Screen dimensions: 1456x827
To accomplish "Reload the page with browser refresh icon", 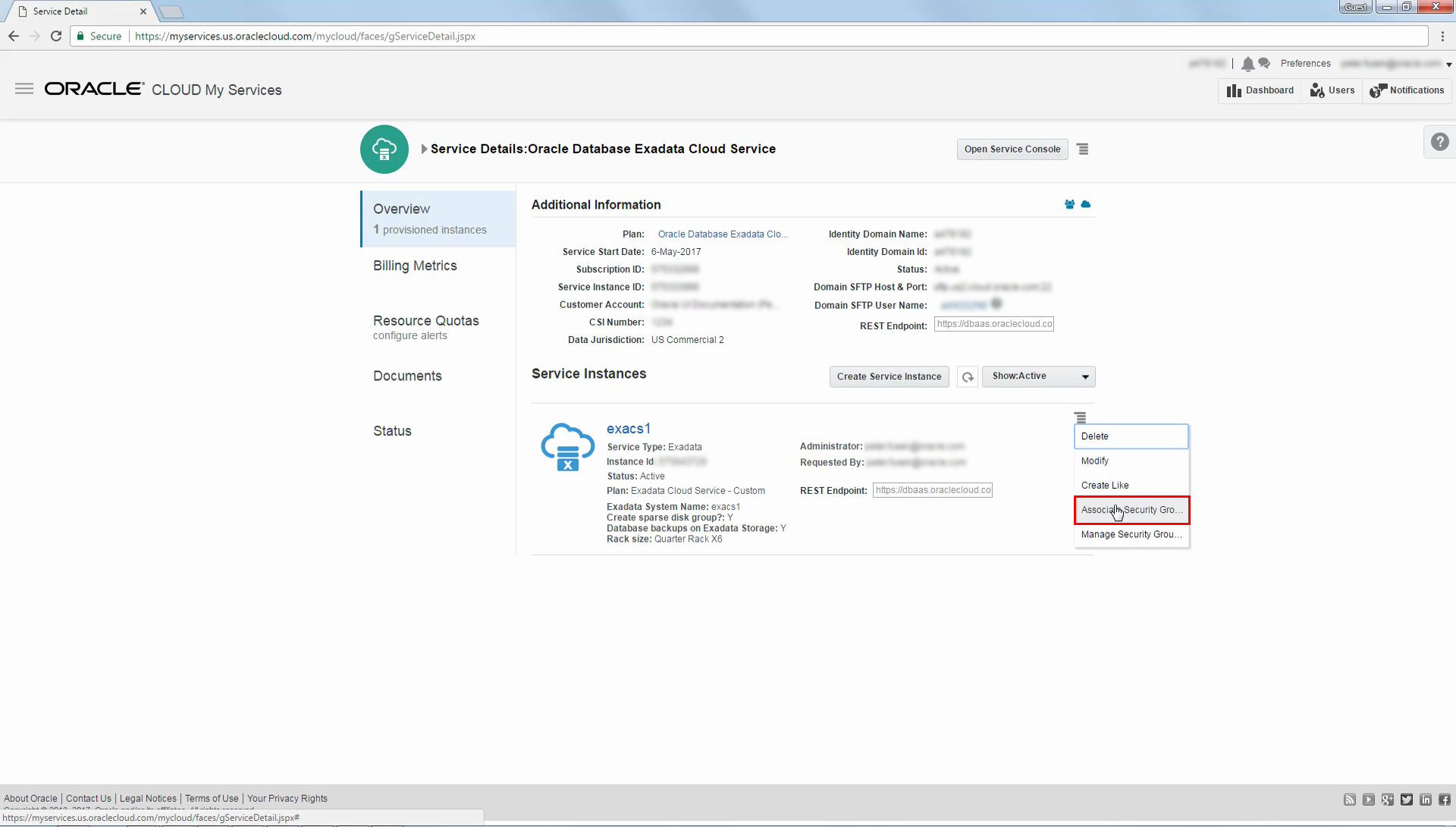I will (x=56, y=36).
